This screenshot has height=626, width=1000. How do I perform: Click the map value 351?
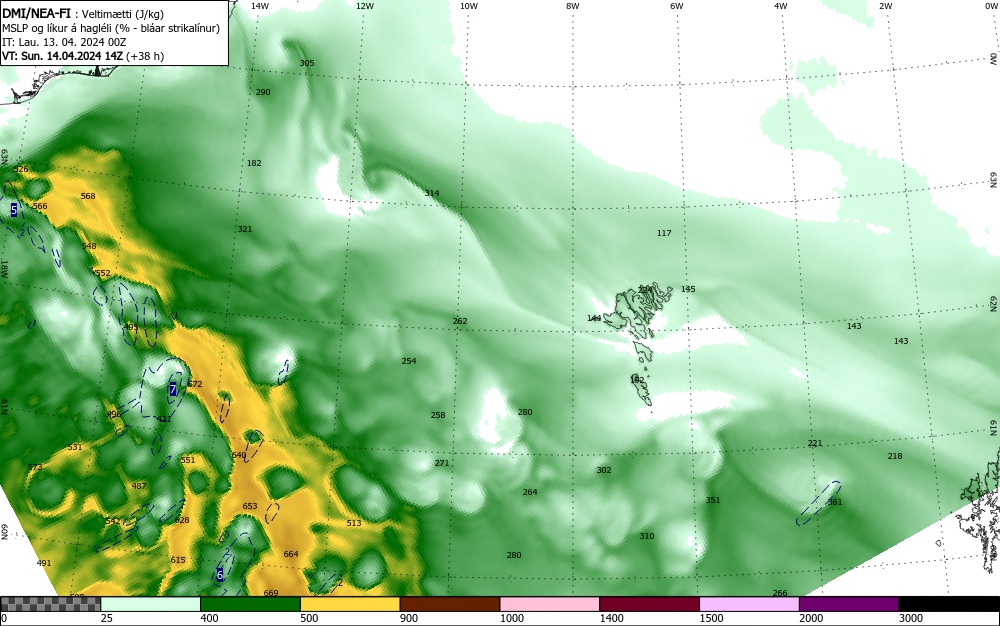point(712,500)
